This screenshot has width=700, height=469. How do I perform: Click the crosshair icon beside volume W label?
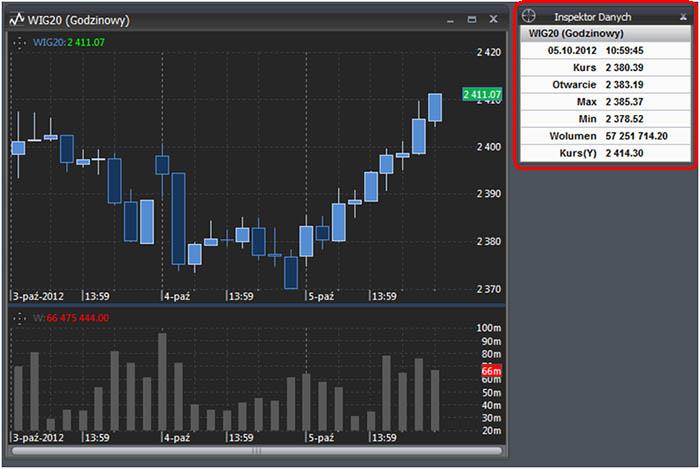19,318
